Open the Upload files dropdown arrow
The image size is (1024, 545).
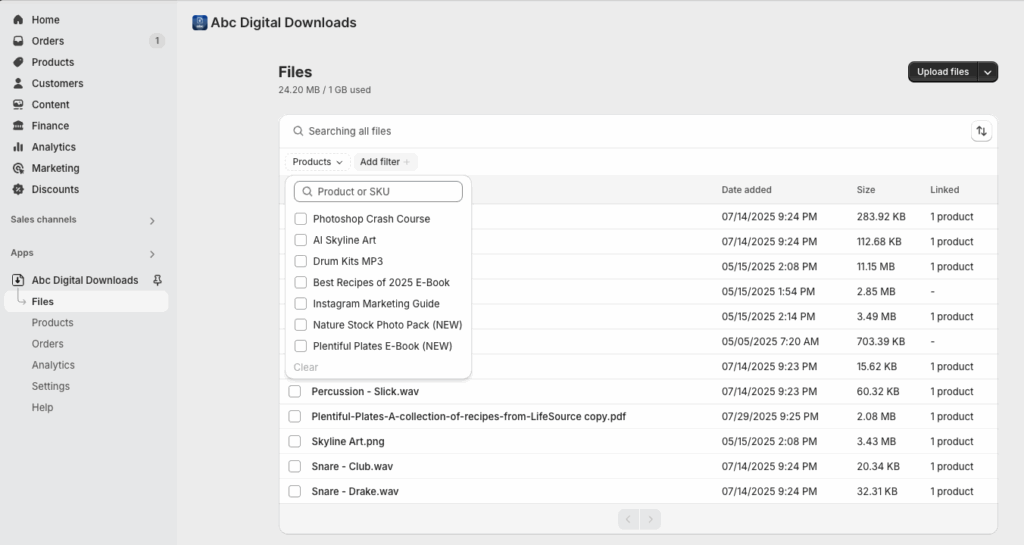click(987, 72)
